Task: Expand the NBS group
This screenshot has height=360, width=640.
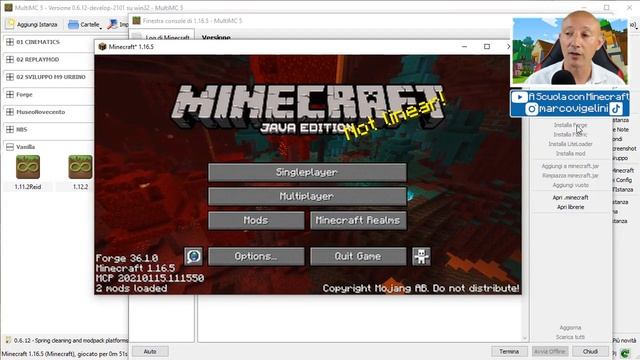Action: (x=10, y=129)
